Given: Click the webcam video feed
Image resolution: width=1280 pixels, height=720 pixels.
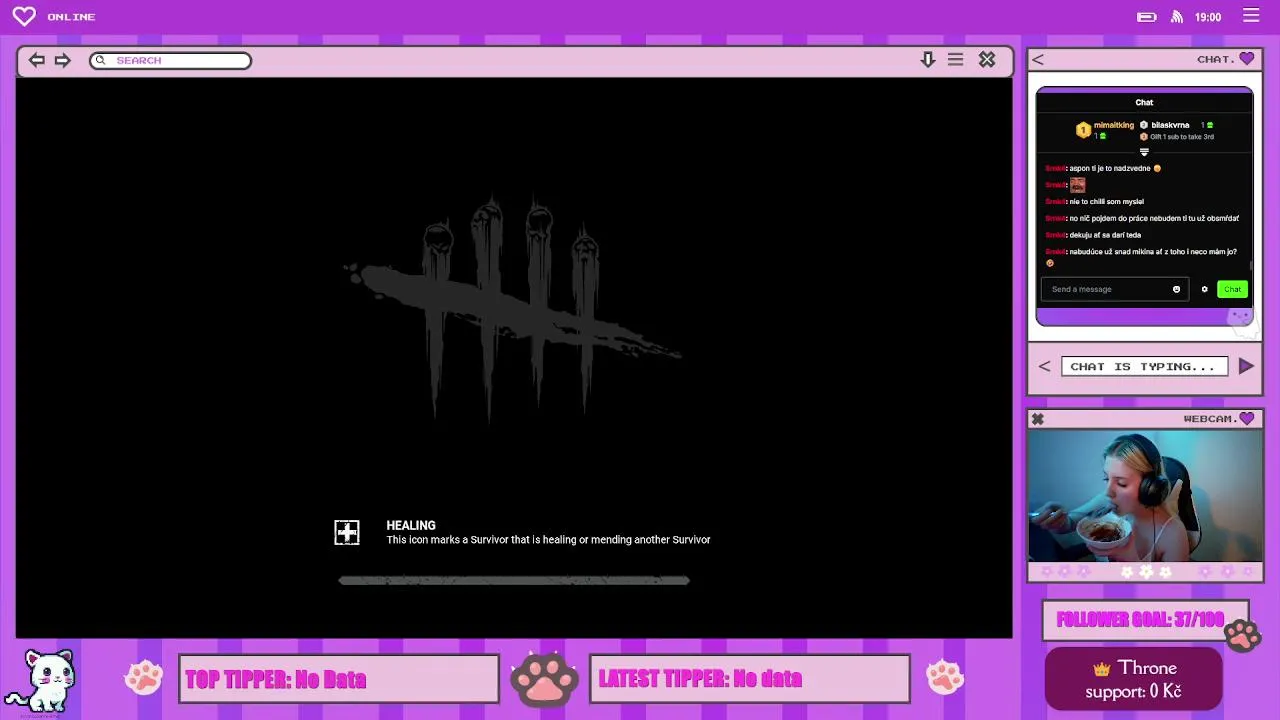Looking at the screenshot, I should click(x=1145, y=495).
